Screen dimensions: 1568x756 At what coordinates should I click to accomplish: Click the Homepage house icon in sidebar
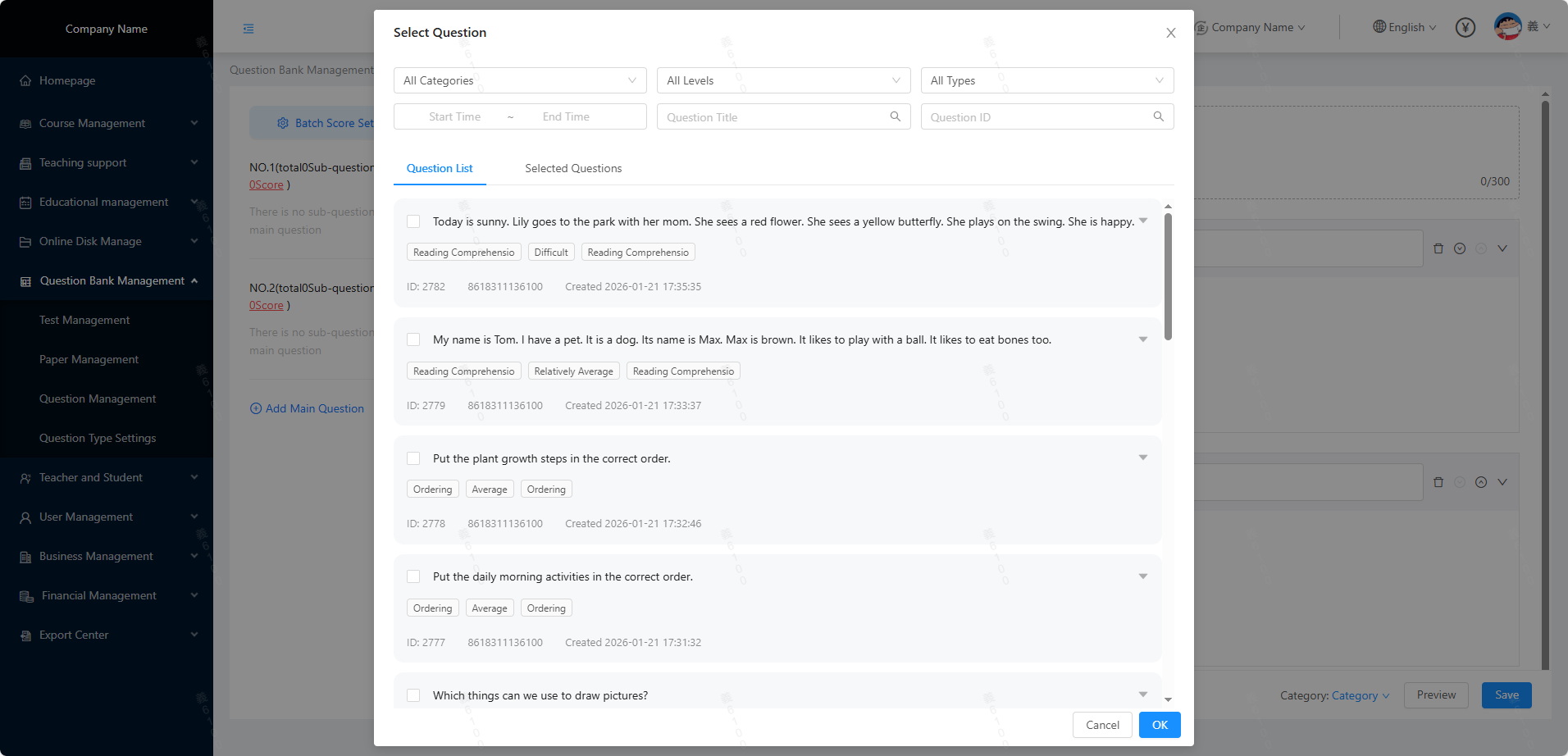[x=25, y=81]
